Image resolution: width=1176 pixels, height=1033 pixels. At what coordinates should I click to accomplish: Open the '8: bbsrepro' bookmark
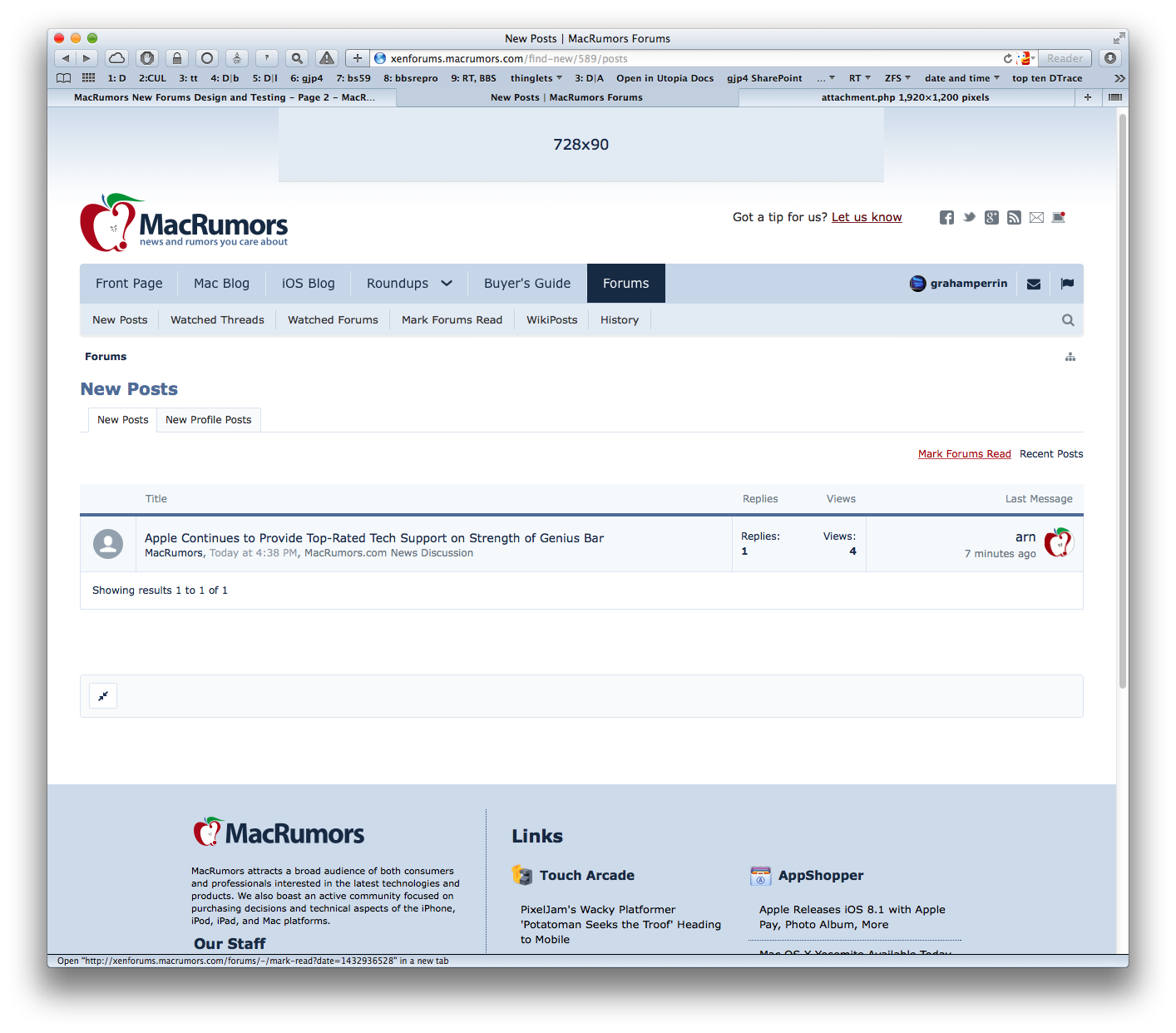click(x=411, y=78)
